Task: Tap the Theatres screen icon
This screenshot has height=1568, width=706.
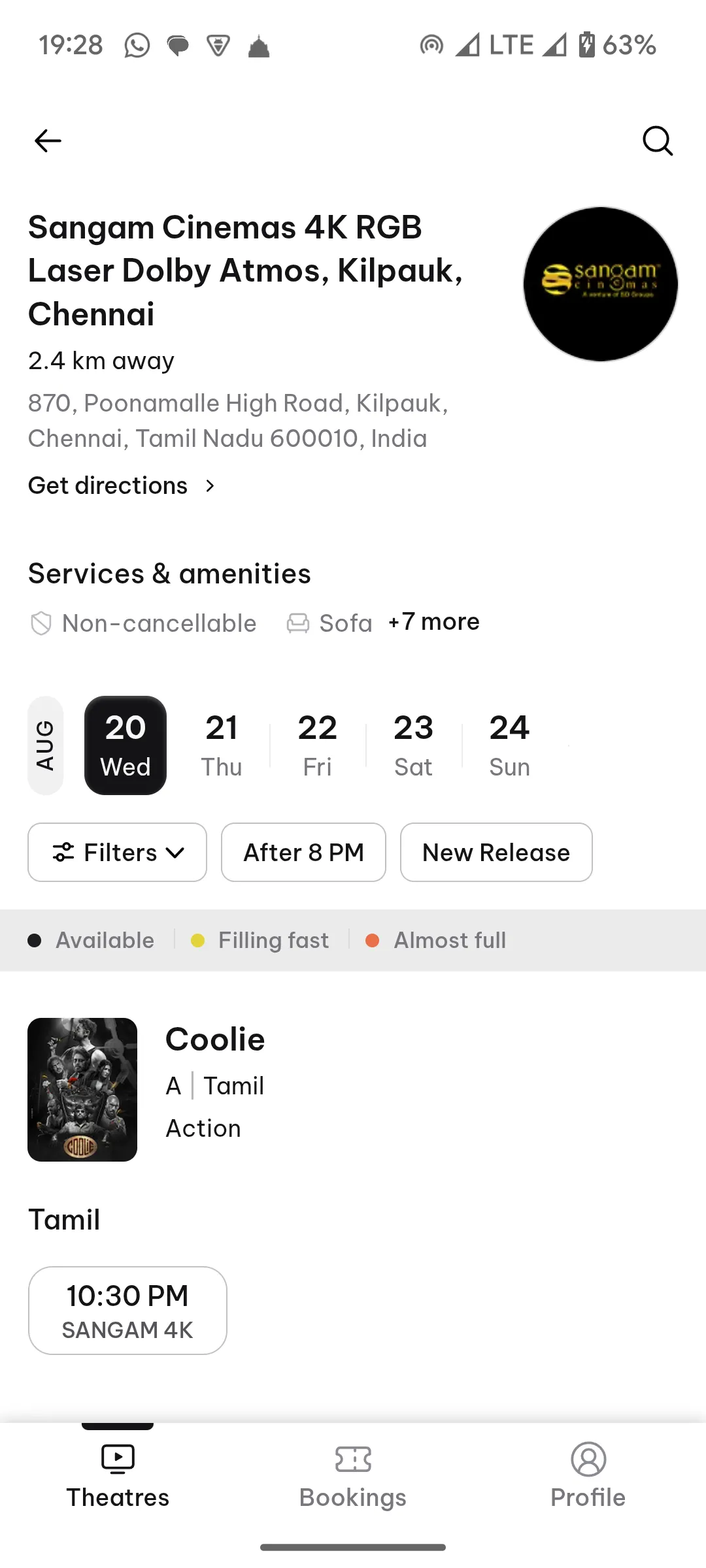Action: (x=118, y=1458)
